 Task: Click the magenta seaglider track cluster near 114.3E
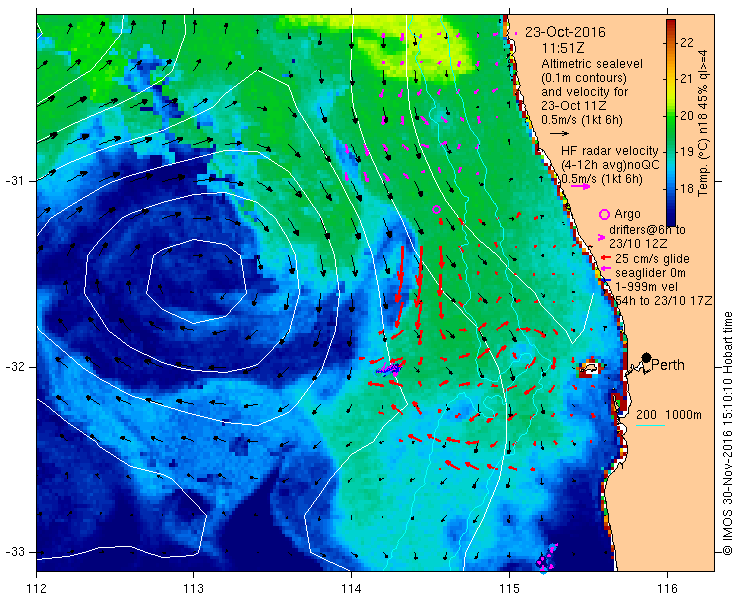point(391,368)
